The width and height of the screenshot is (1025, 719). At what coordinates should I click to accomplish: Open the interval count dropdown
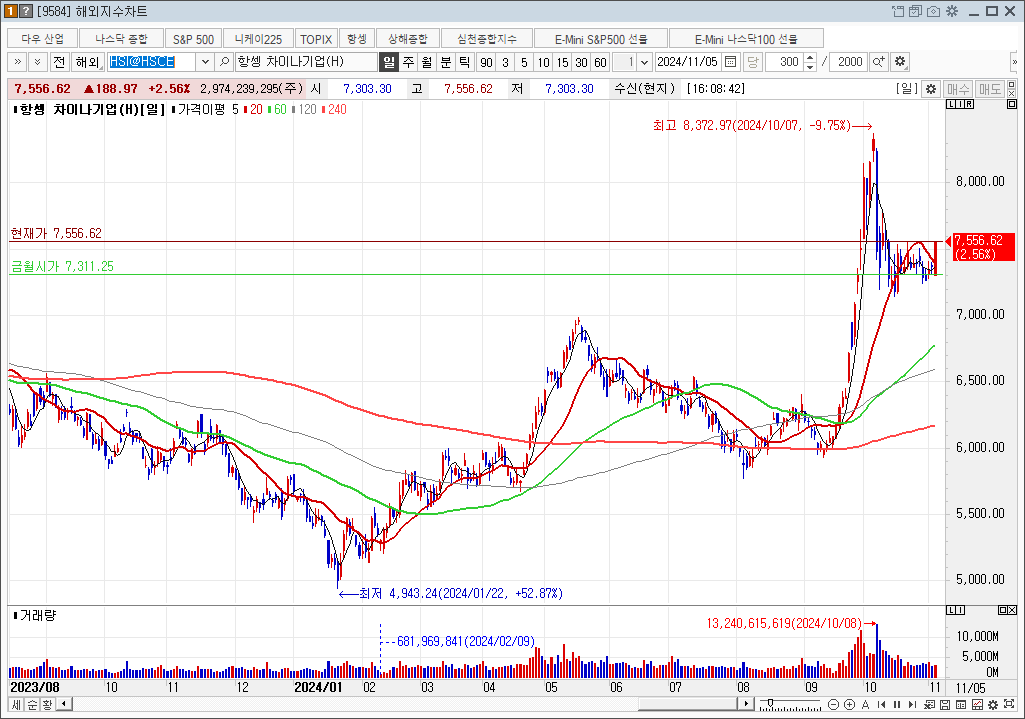click(x=644, y=62)
